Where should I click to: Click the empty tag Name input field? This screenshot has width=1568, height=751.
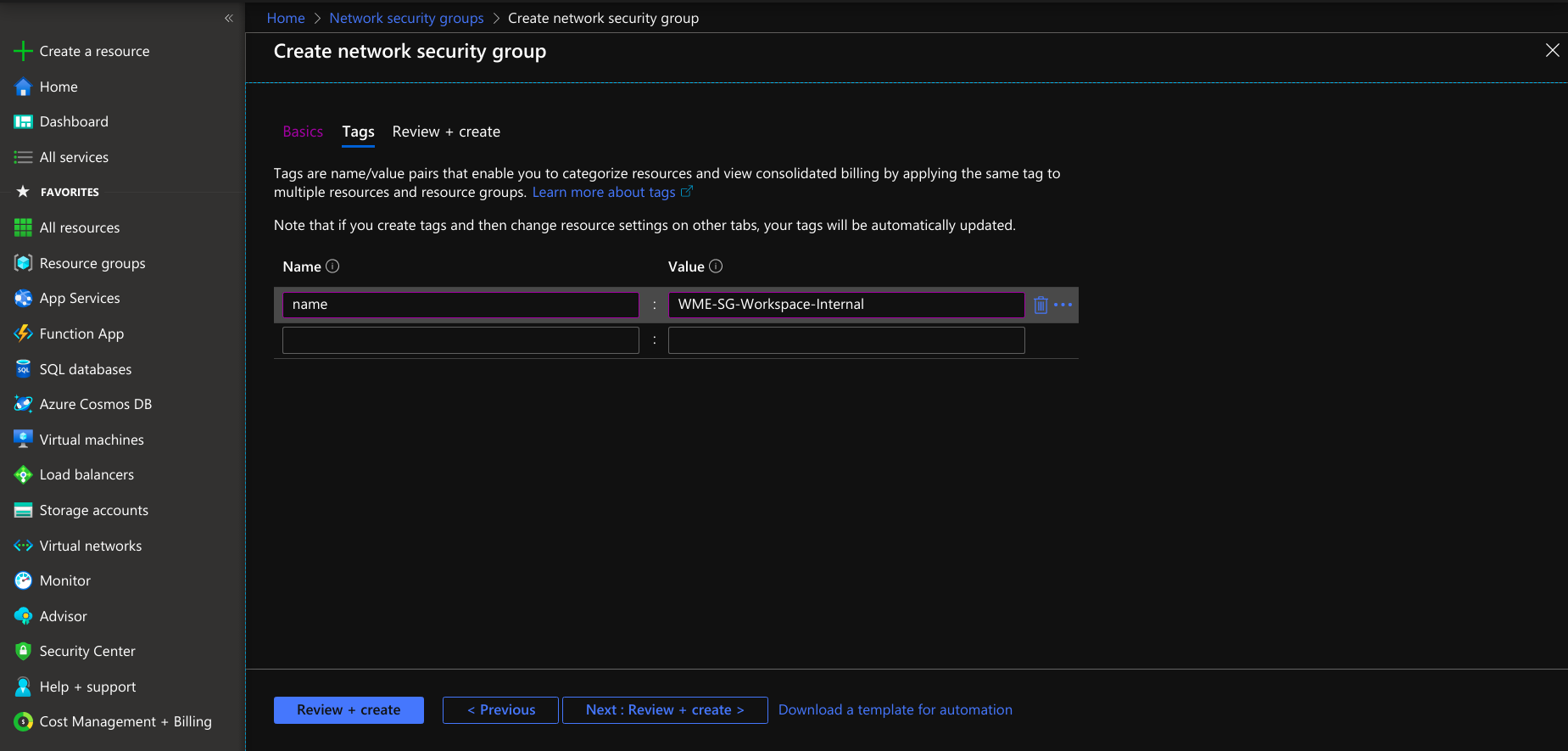pyautogui.click(x=460, y=340)
